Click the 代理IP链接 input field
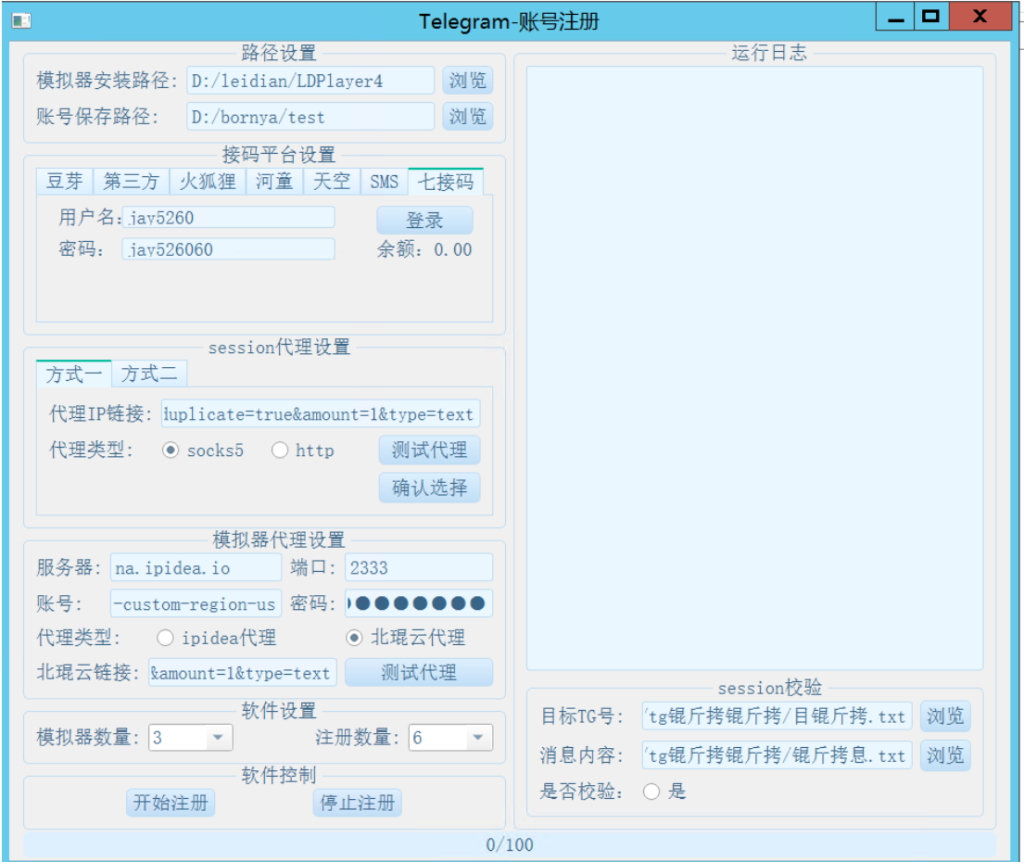The image size is (1024, 862). [321, 414]
